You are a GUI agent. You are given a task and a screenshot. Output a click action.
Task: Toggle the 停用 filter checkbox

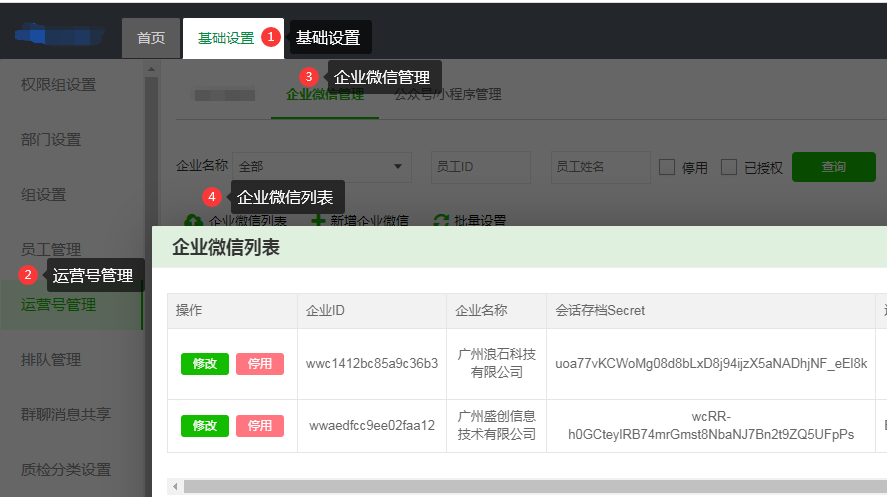(667, 167)
